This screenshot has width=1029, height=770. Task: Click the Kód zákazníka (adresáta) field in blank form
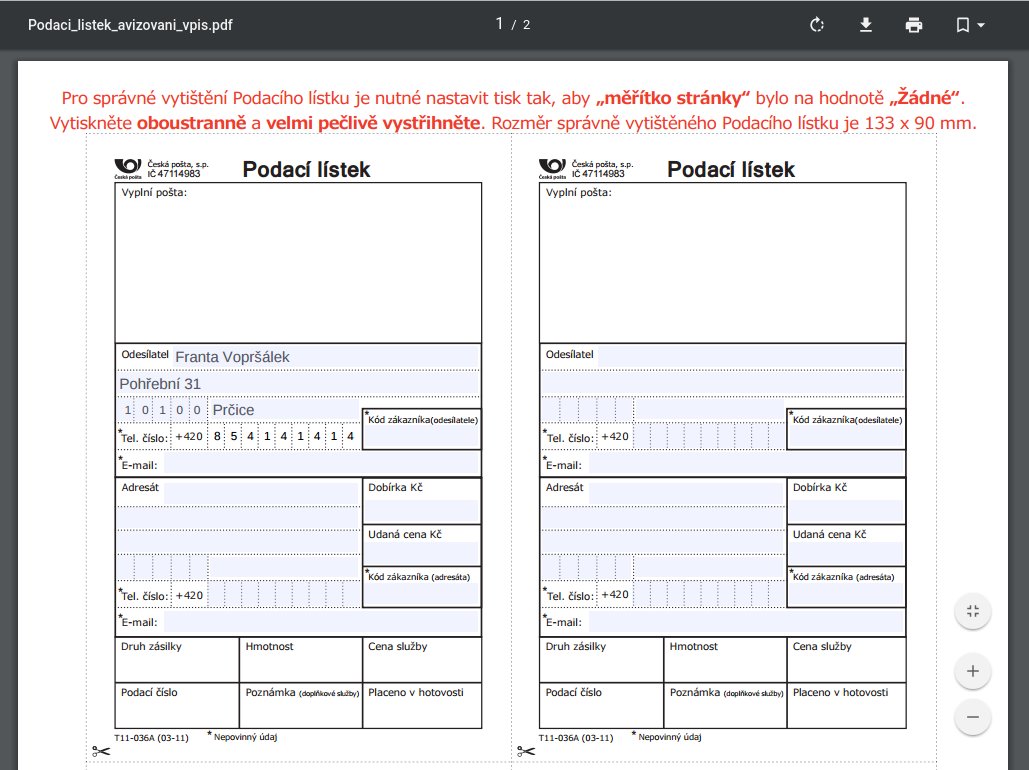tap(847, 595)
